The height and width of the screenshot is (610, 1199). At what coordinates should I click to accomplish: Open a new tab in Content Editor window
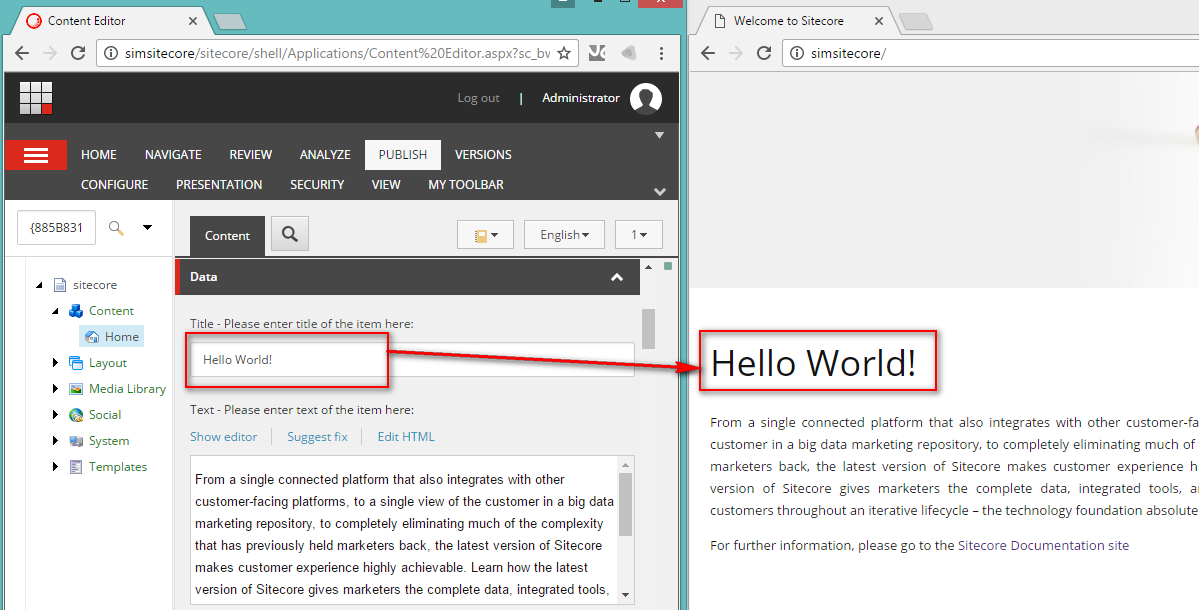pyautogui.click(x=230, y=21)
